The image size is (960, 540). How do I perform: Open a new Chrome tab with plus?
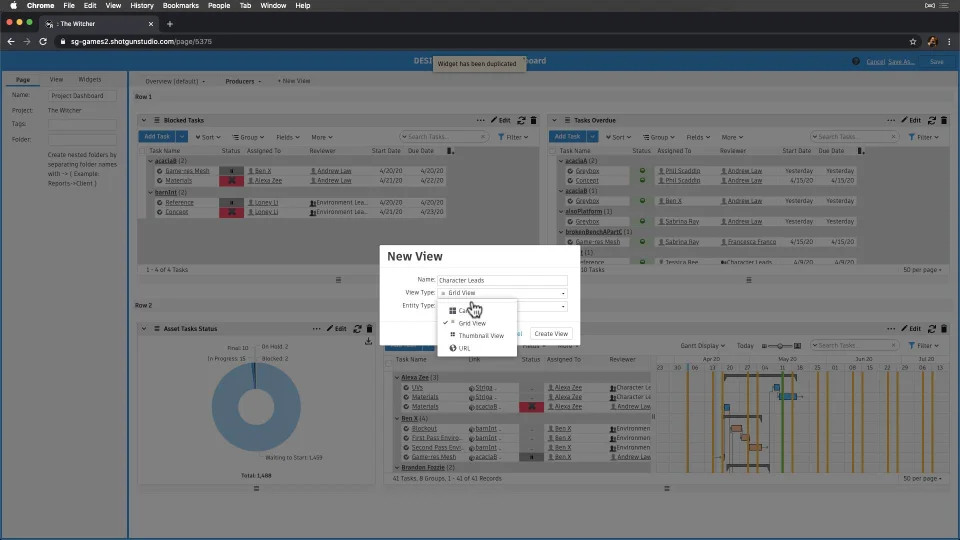[x=170, y=24]
